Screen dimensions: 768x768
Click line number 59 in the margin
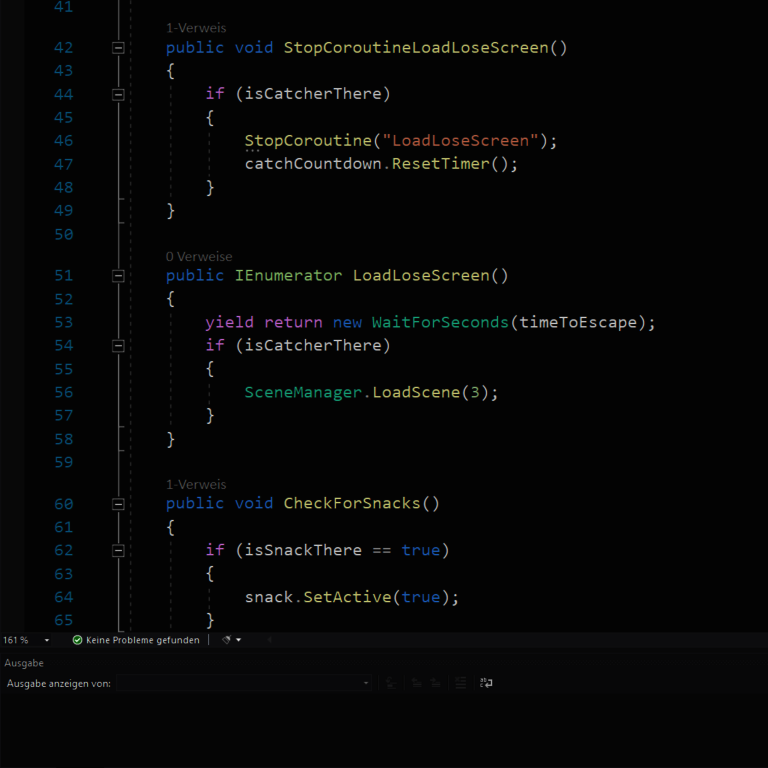click(x=64, y=462)
